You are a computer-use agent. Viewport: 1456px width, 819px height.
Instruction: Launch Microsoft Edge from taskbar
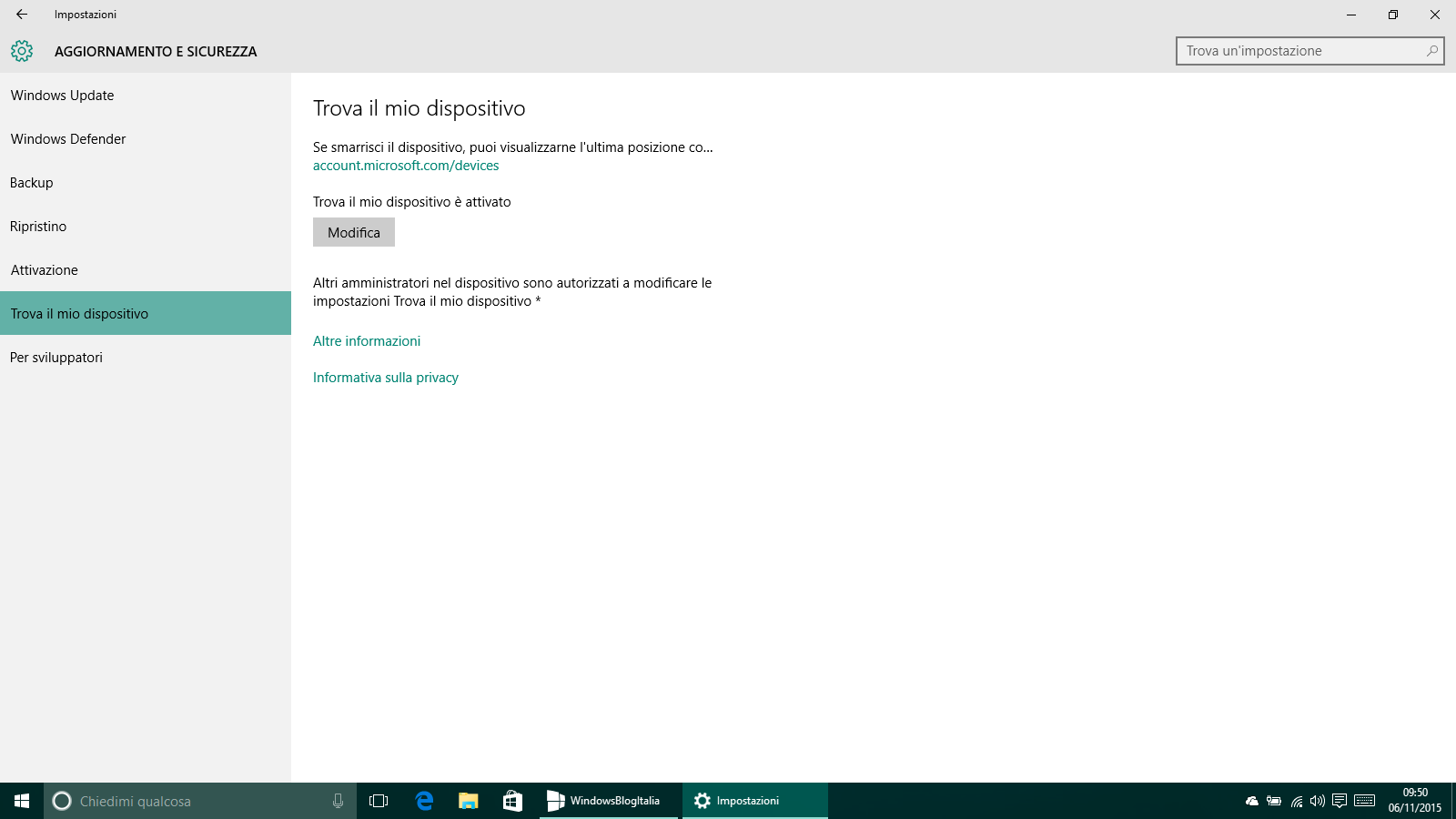[x=423, y=801]
